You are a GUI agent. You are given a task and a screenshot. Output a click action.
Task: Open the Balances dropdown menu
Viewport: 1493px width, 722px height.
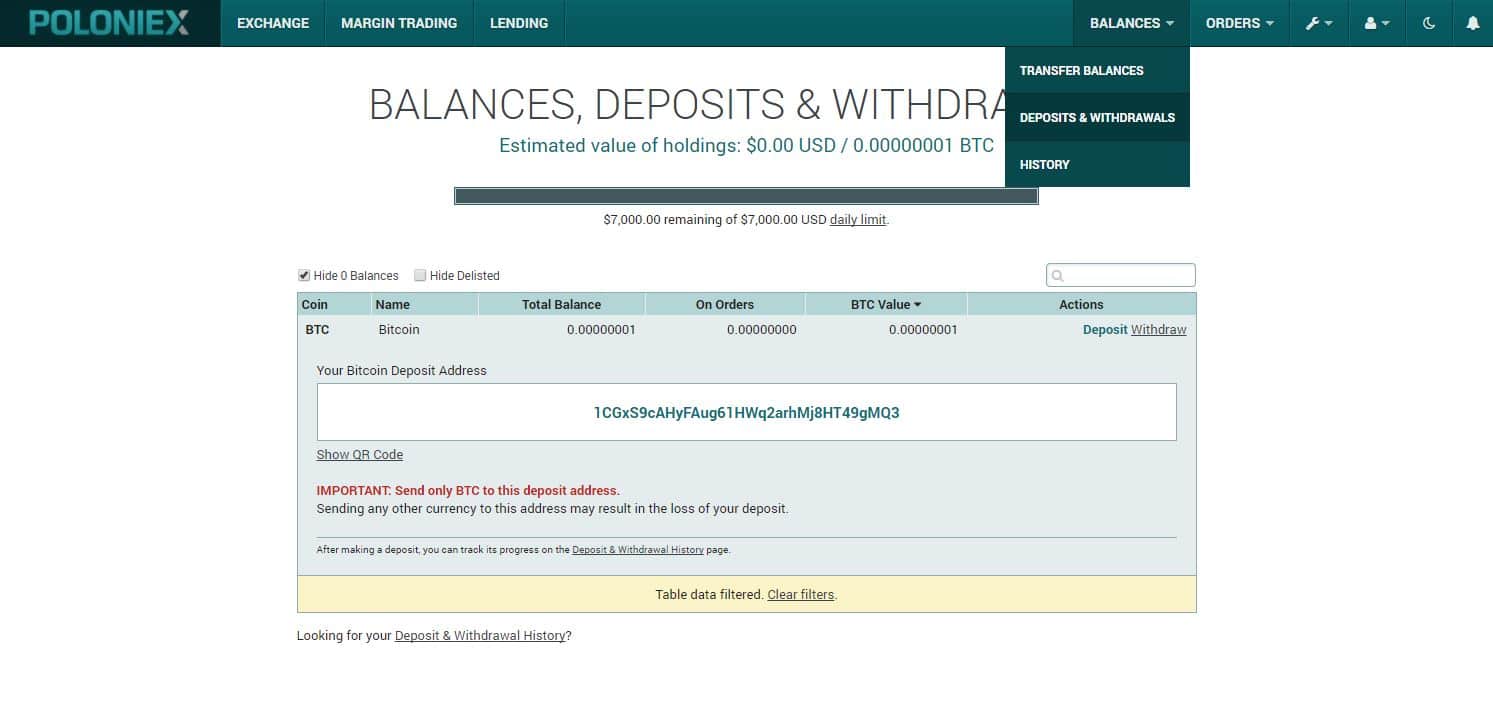(1131, 22)
